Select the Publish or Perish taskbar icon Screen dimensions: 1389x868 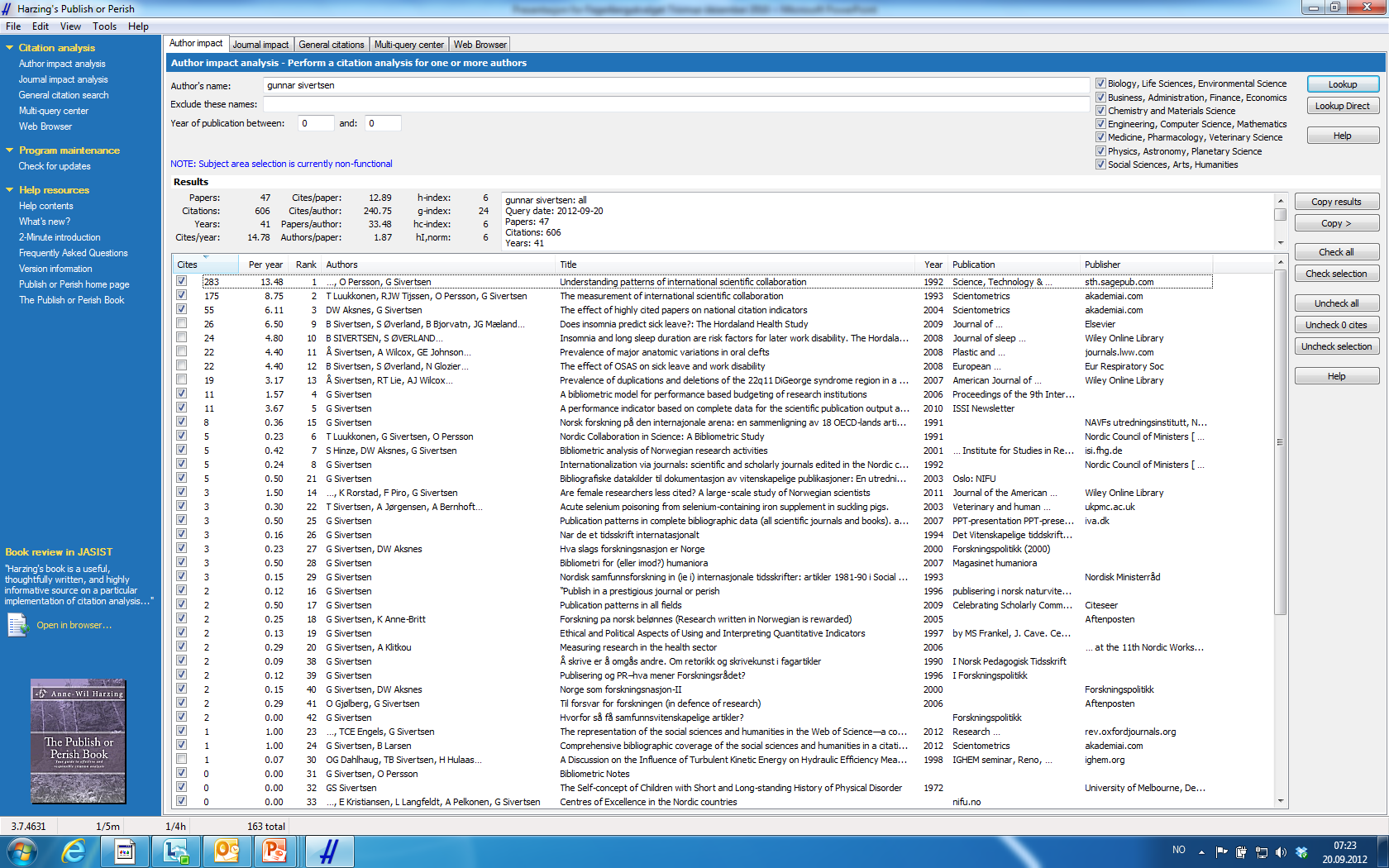coord(330,851)
